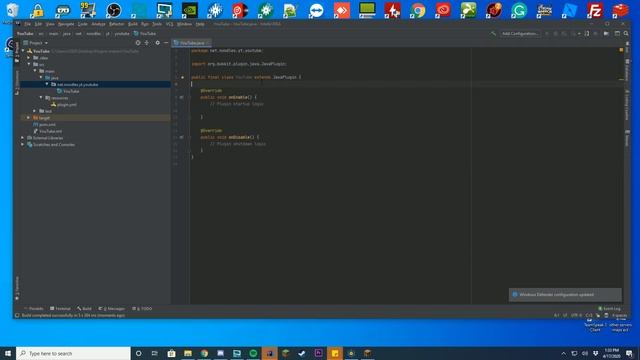640x360 pixels.
Task: Open the Navigate menu
Action: click(66, 24)
